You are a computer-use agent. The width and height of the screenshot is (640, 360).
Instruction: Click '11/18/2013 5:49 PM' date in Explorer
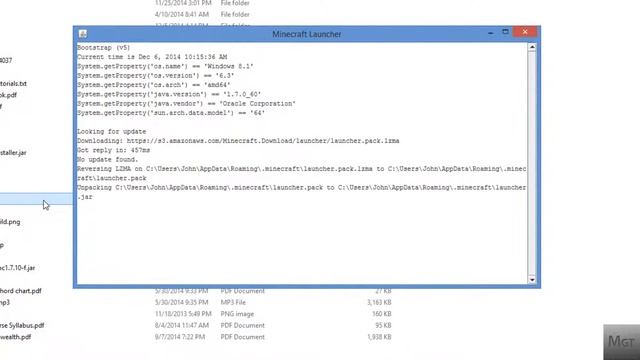coord(183,314)
